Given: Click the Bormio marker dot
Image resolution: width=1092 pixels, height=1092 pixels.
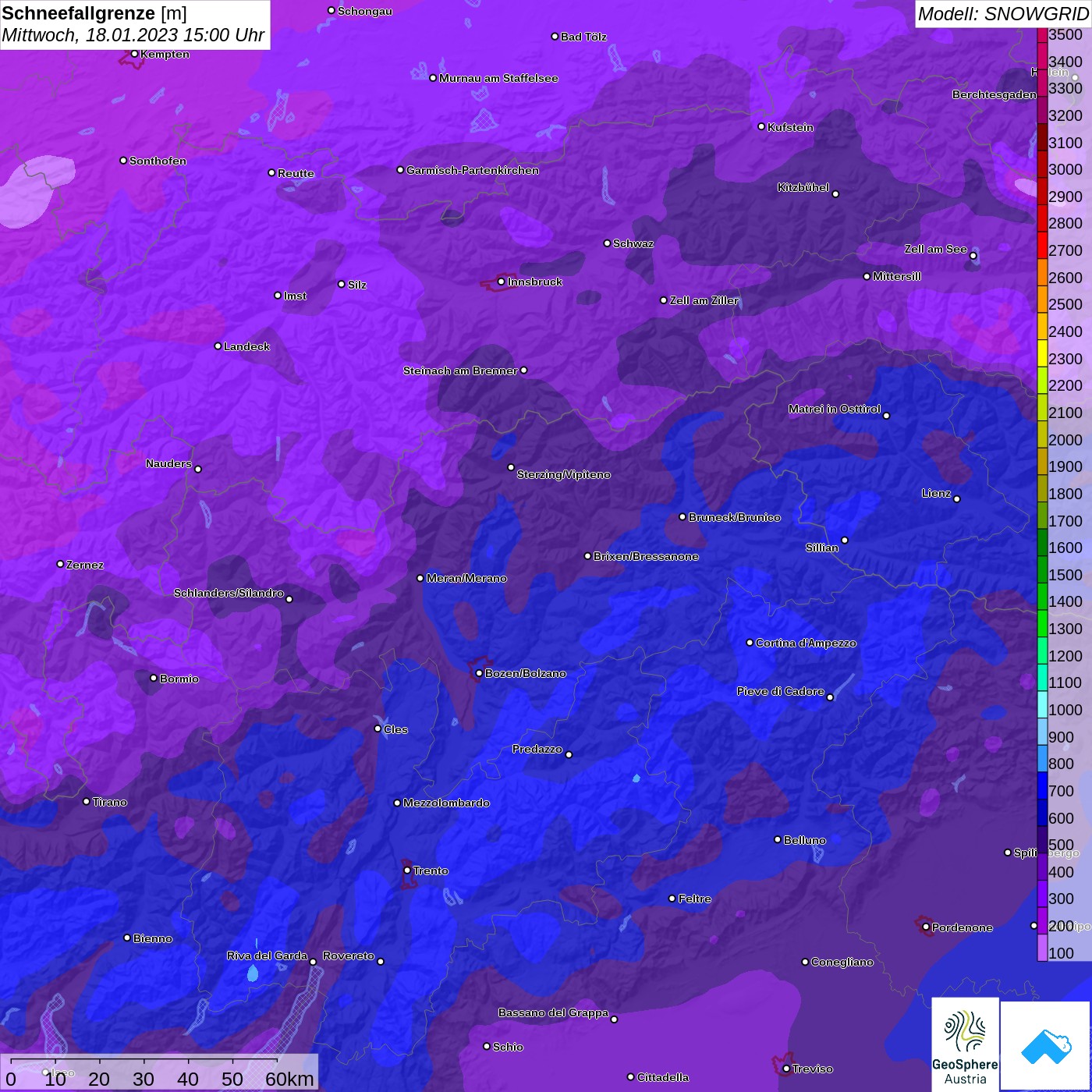Looking at the screenshot, I should pos(154,678).
